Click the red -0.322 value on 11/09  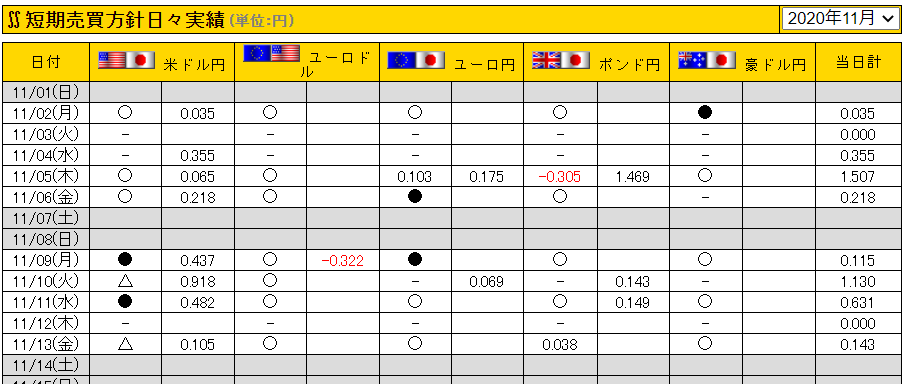click(343, 261)
